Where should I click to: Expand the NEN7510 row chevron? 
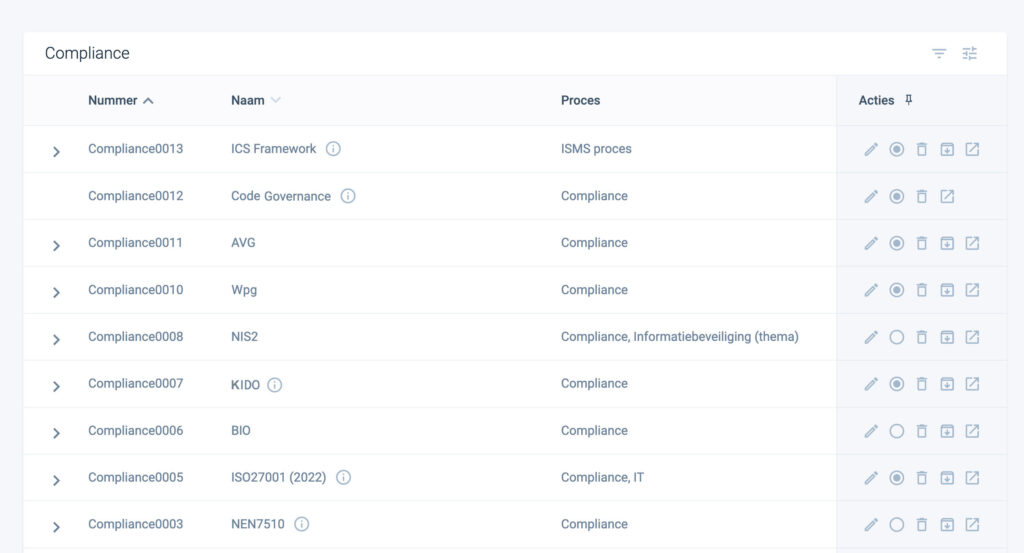56,527
